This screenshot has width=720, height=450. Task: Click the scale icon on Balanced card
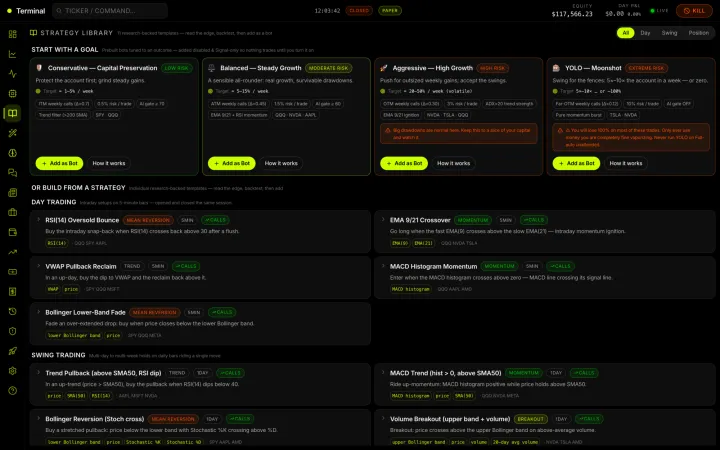click(212, 68)
